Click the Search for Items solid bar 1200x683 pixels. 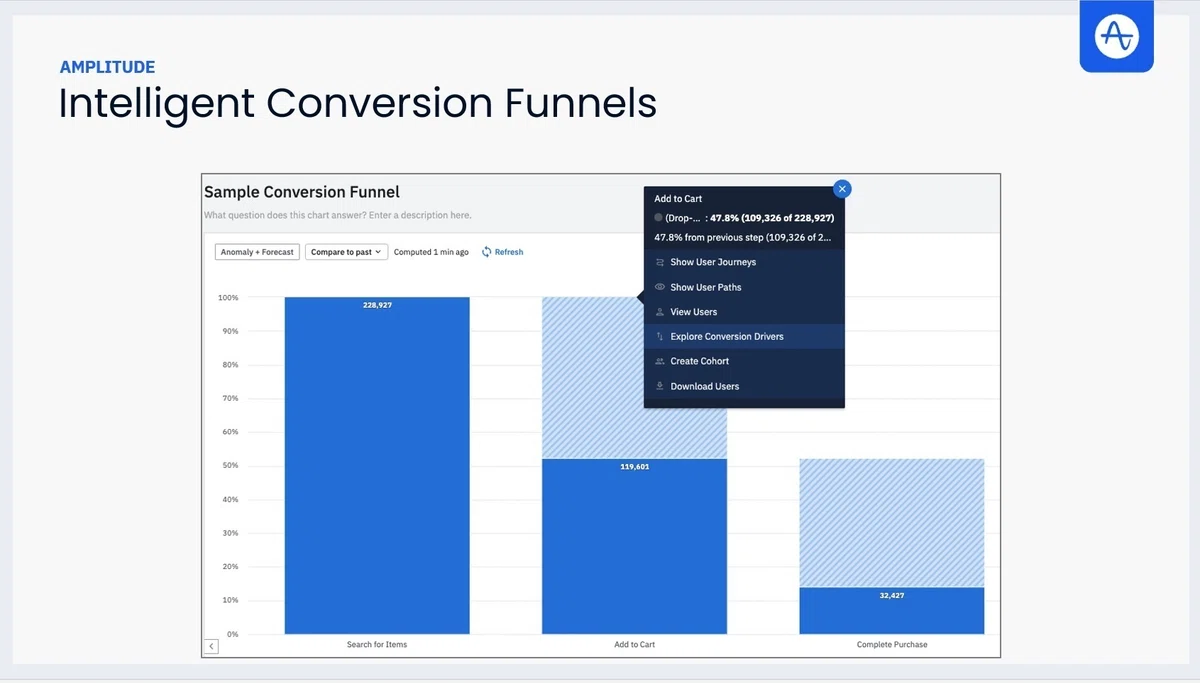[x=377, y=465]
